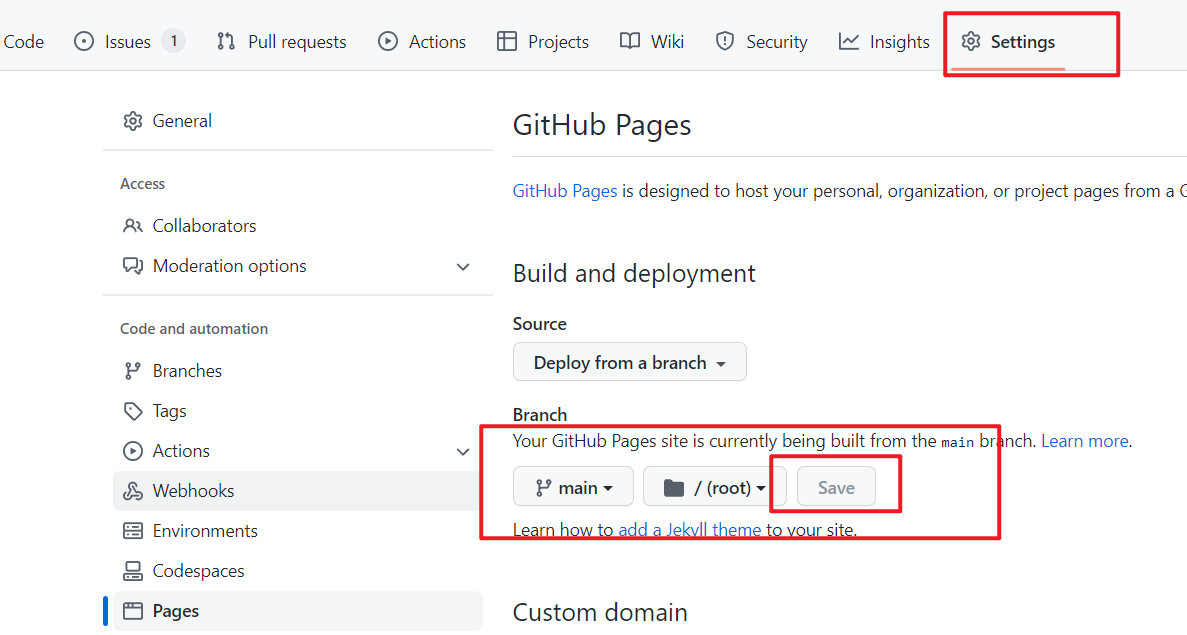The width and height of the screenshot is (1187, 635).
Task: Open the Issues tab
Action: point(129,42)
